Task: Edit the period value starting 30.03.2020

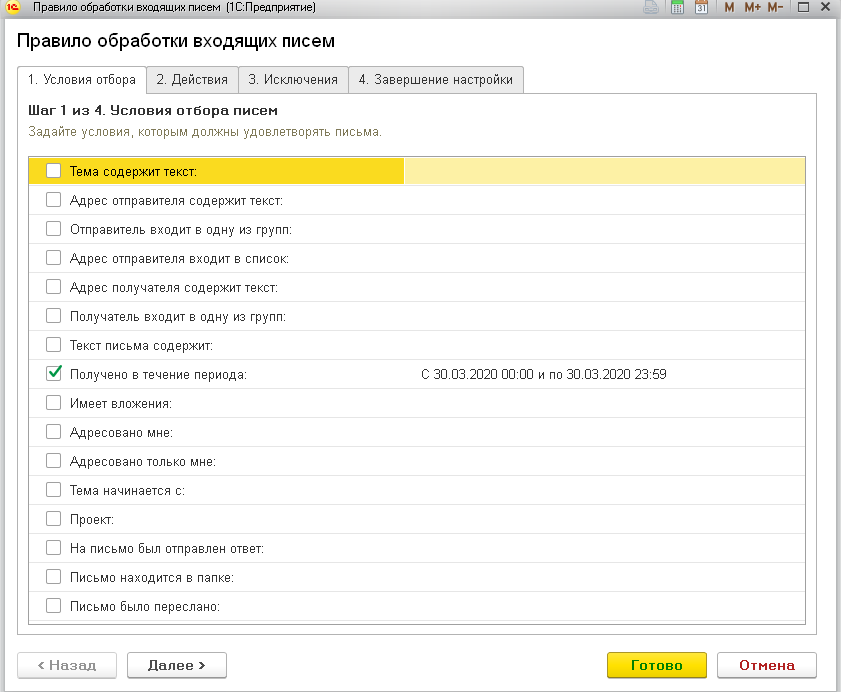Action: [543, 374]
